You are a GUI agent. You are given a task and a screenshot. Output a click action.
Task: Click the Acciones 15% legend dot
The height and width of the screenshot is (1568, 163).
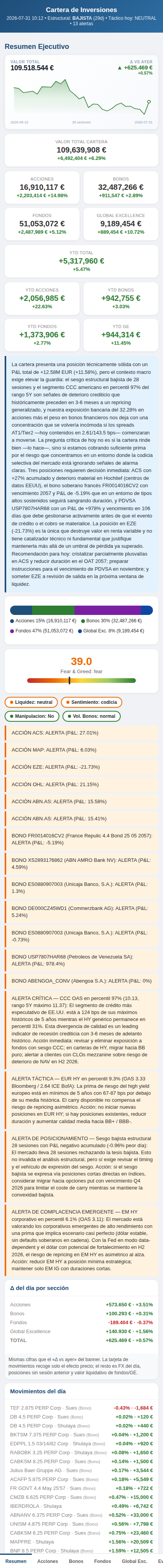pos(12,621)
